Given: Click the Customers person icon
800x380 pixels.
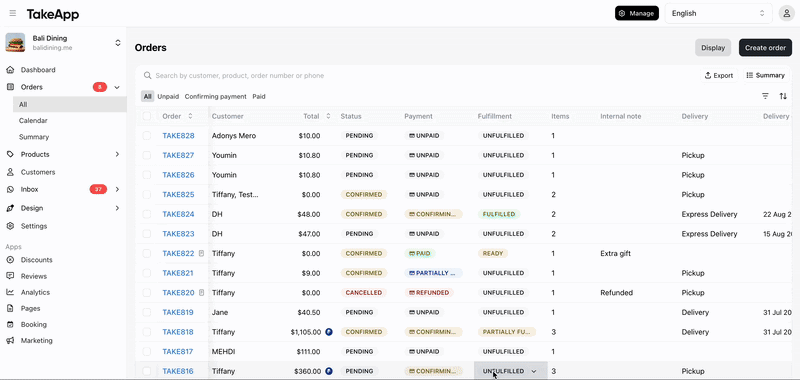Looking at the screenshot, I should click(10, 172).
